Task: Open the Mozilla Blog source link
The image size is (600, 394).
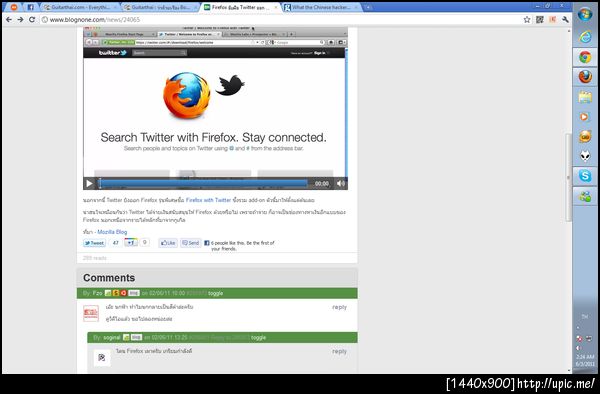Action: 112,232
